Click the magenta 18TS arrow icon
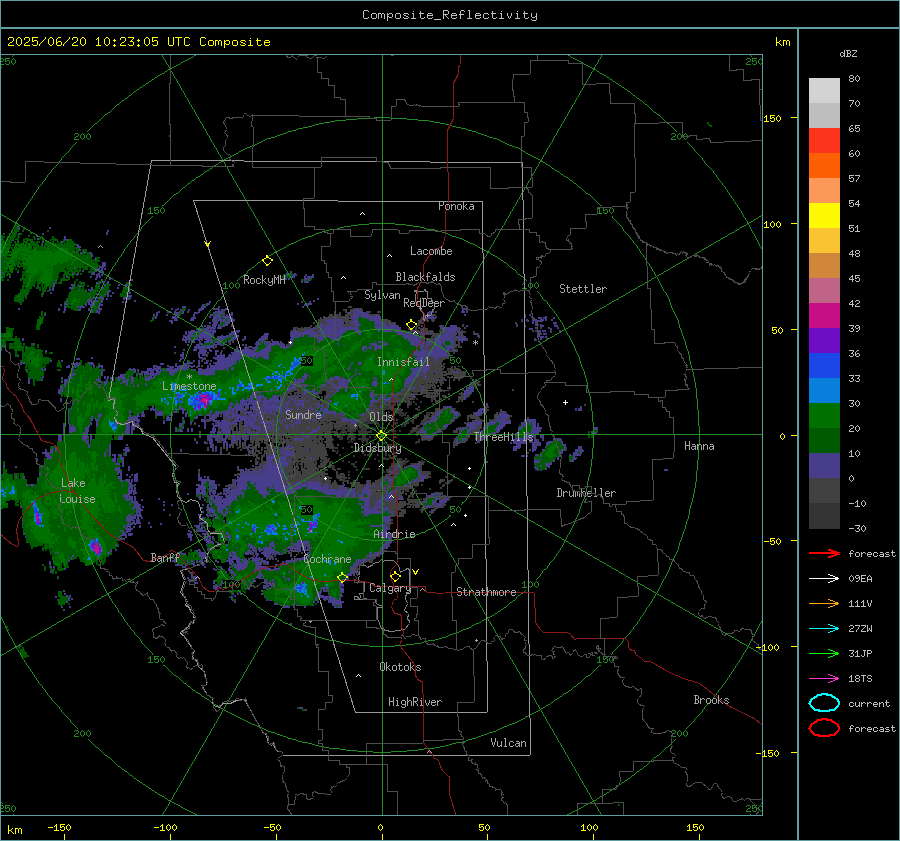Viewport: 900px width, 841px height. click(x=824, y=679)
